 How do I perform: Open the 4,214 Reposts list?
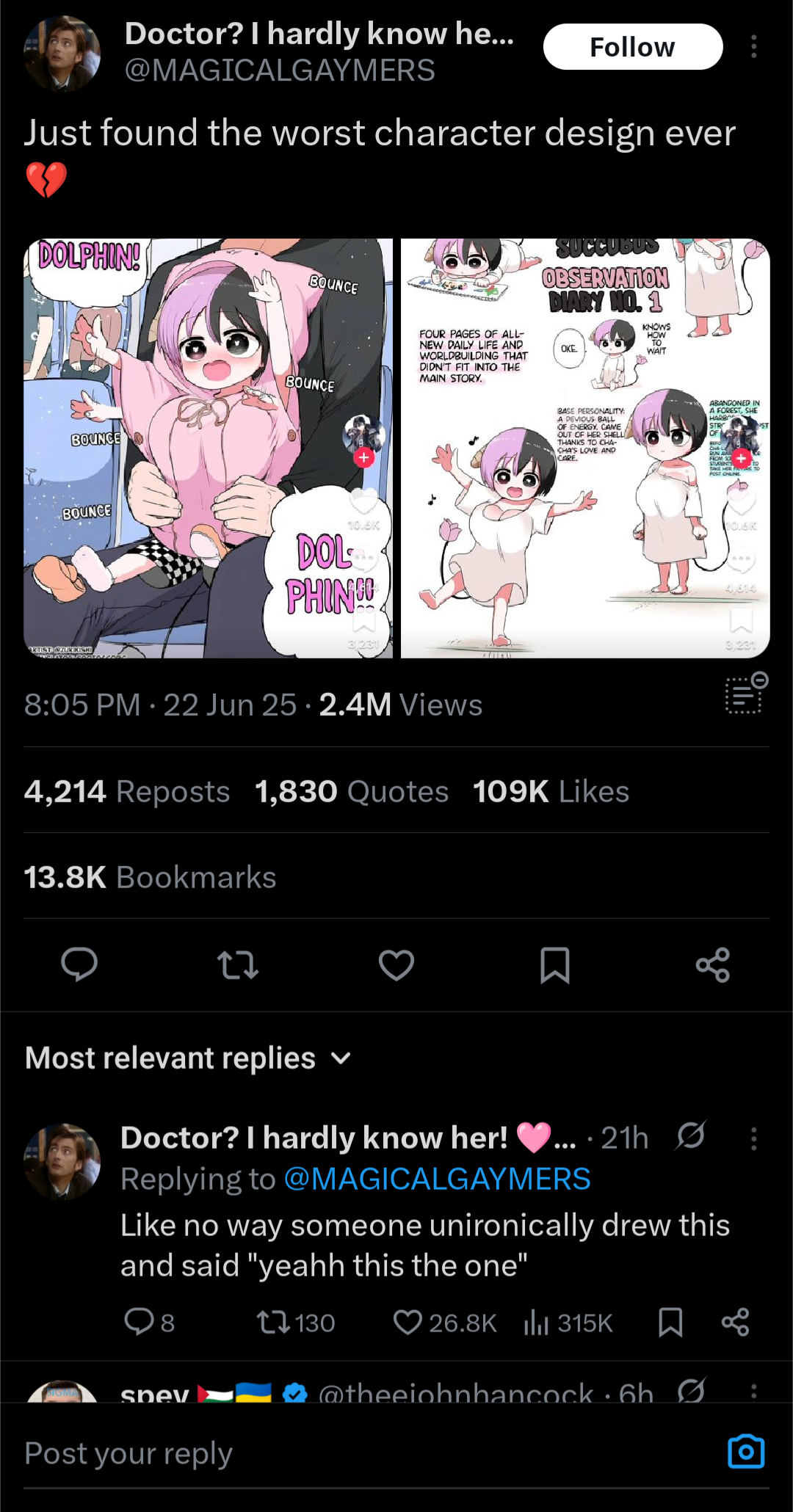pyautogui.click(x=127, y=791)
